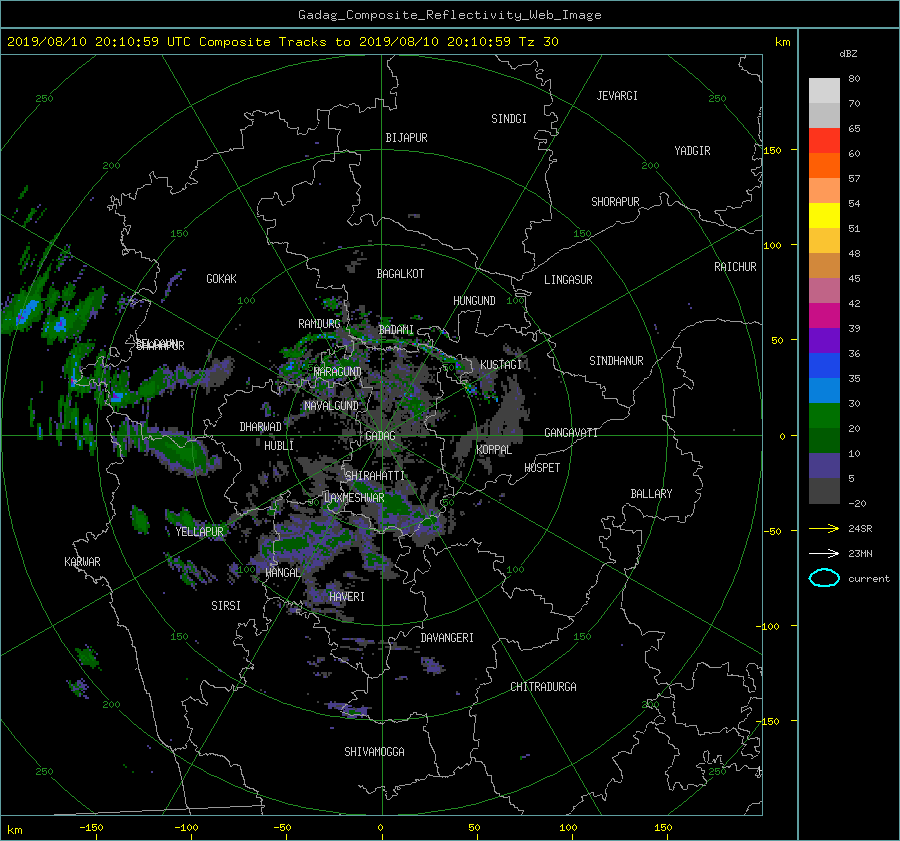Image resolution: width=900 pixels, height=841 pixels.
Task: Click the CHITRADURGA city label
Action: pyautogui.click(x=543, y=687)
